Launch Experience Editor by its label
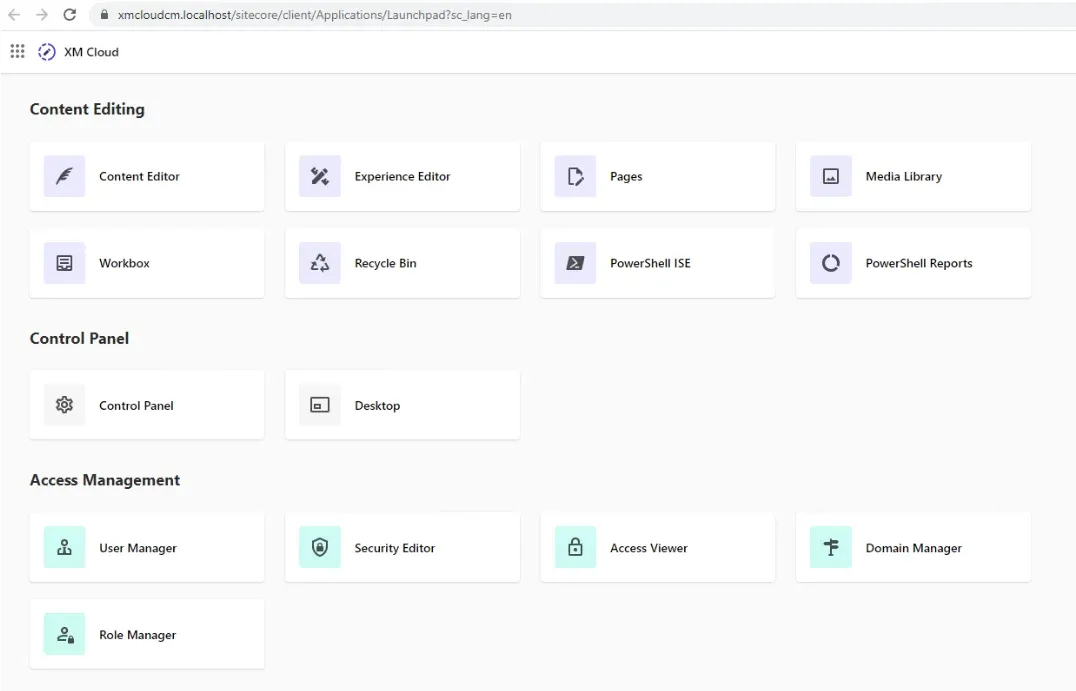 (402, 176)
